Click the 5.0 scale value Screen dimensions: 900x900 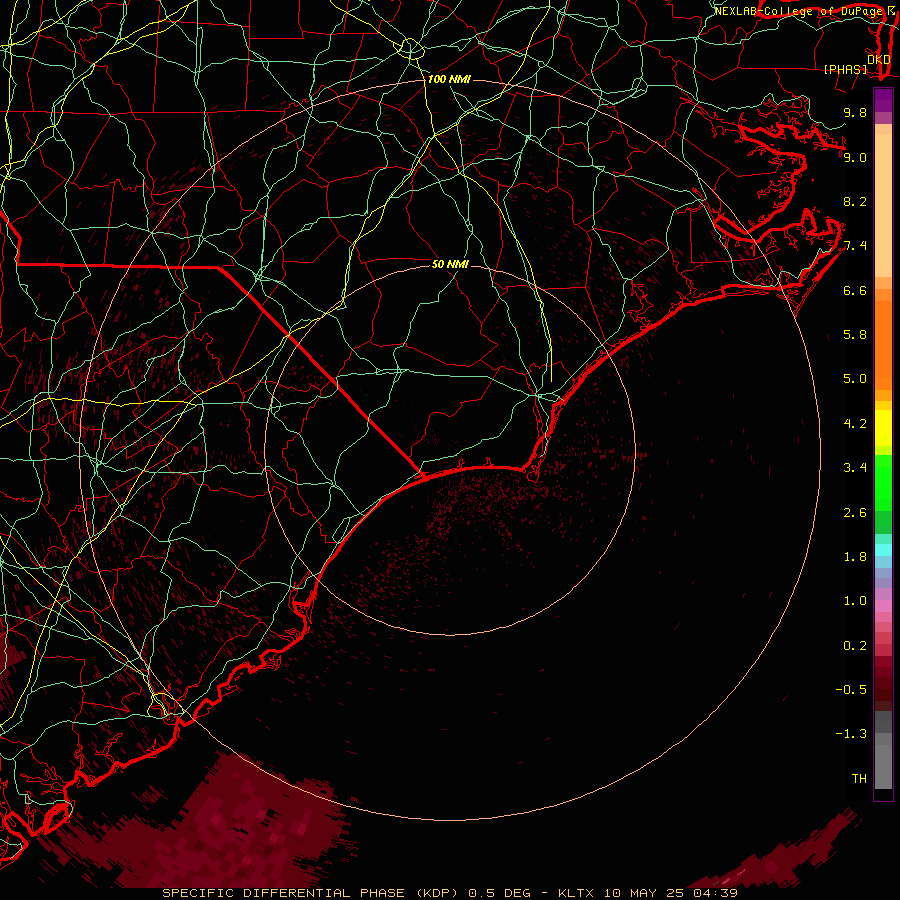click(x=855, y=379)
